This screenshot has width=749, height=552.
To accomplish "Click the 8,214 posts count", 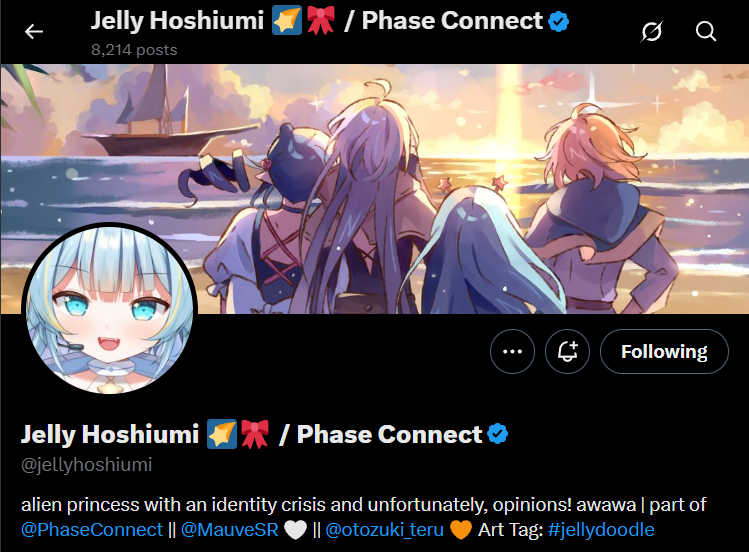I will coord(134,50).
